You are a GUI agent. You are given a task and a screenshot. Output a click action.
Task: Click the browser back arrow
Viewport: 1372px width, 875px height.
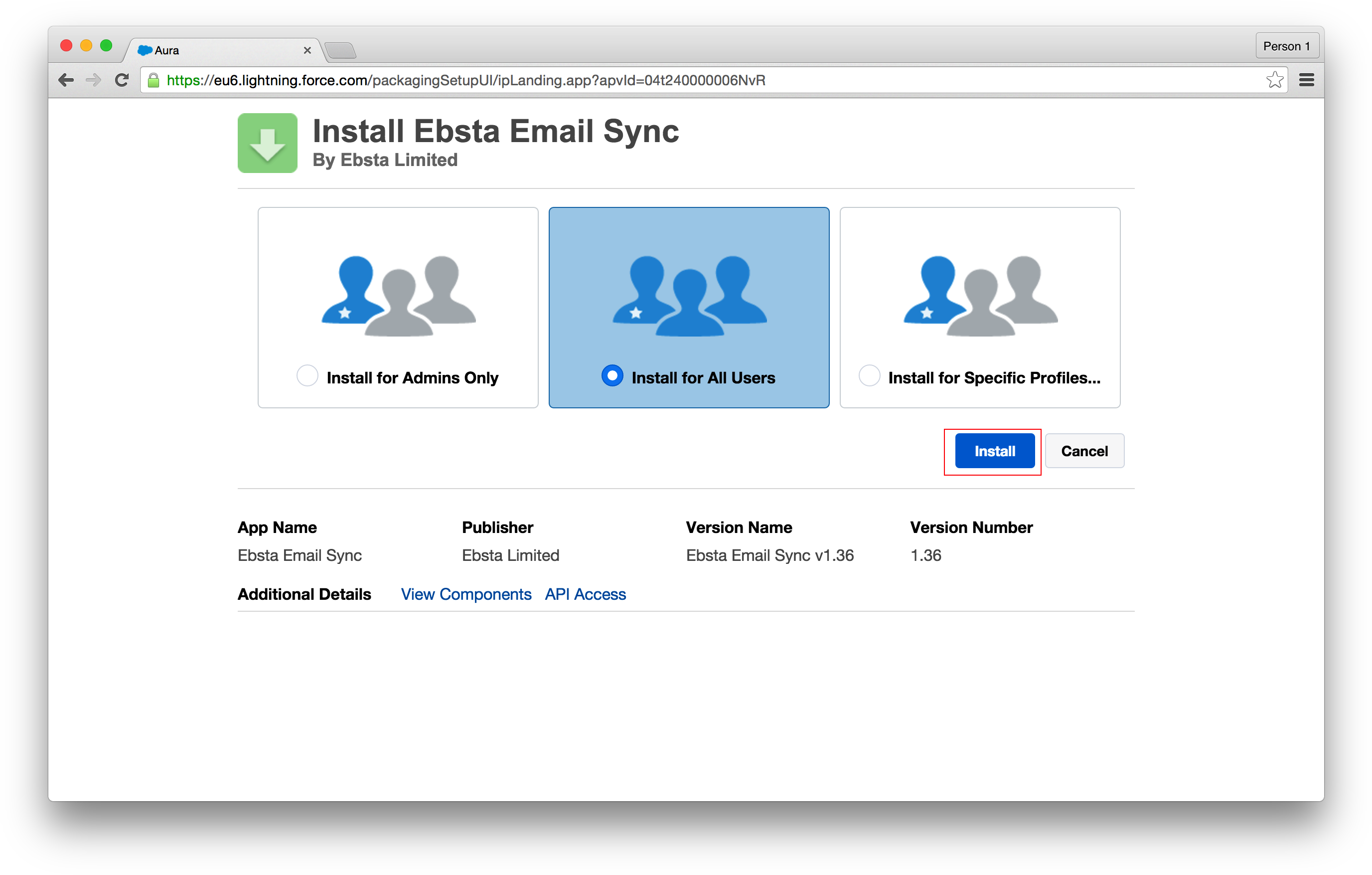(66, 80)
